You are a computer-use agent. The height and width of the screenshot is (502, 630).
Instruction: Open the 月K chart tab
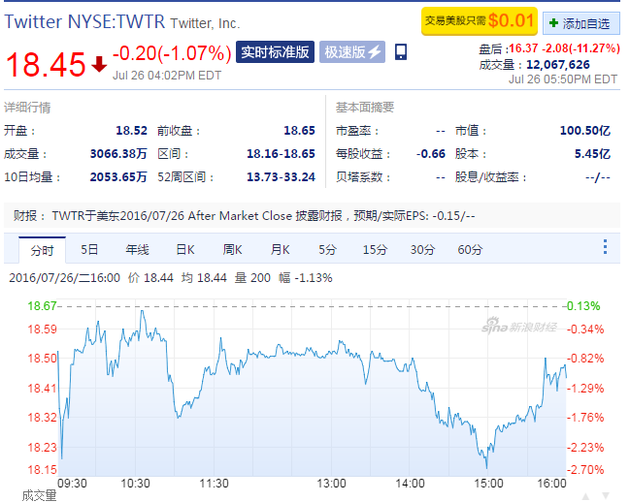pos(280,250)
